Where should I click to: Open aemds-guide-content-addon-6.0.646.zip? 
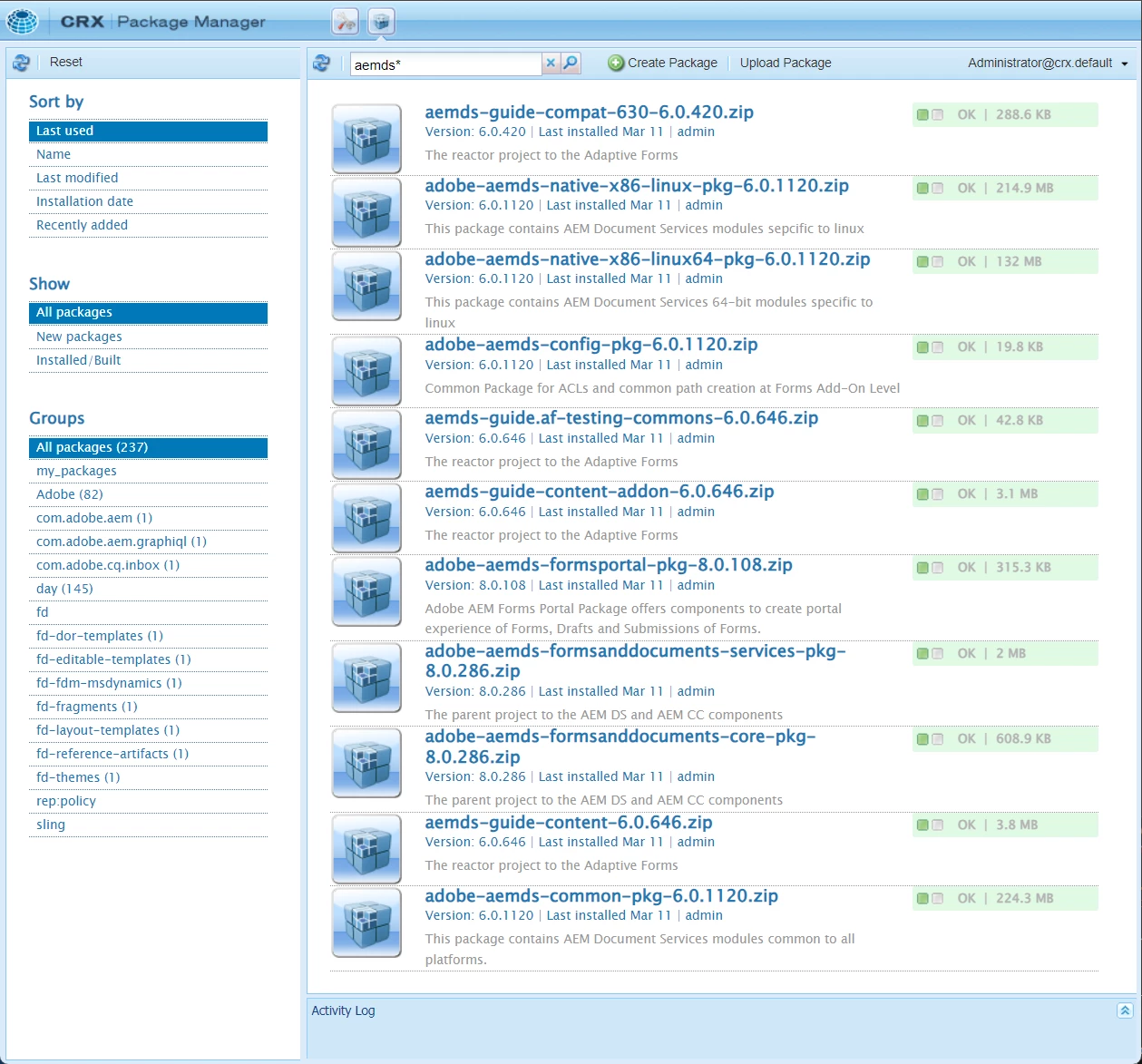tap(600, 492)
